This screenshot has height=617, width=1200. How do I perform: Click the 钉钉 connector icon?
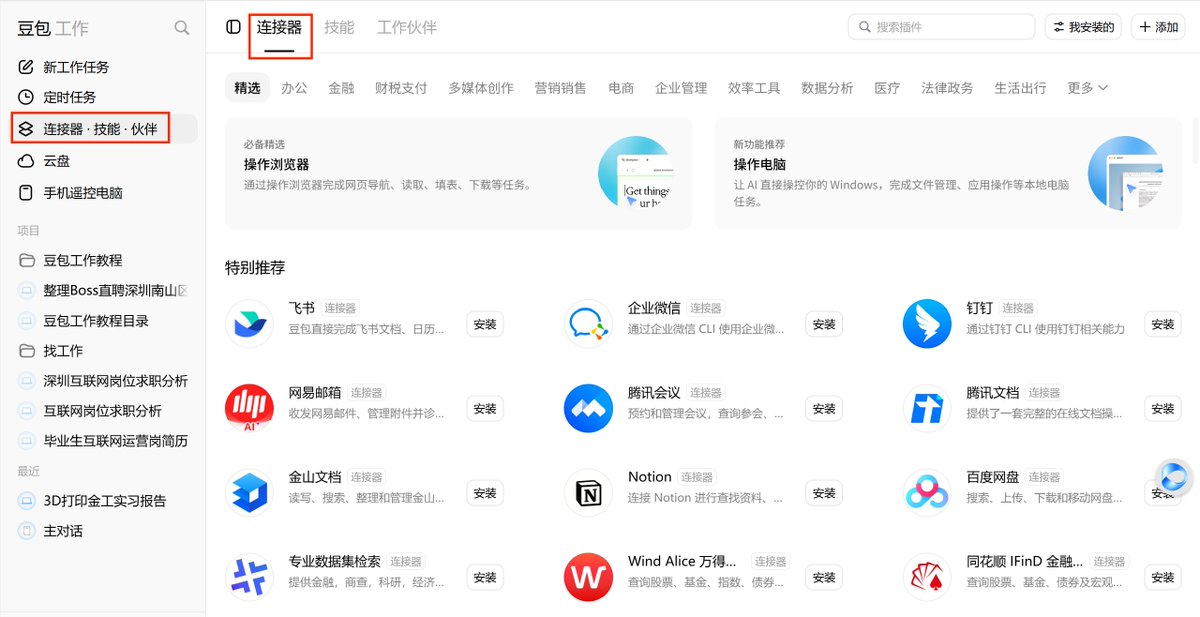pyautogui.click(x=927, y=323)
